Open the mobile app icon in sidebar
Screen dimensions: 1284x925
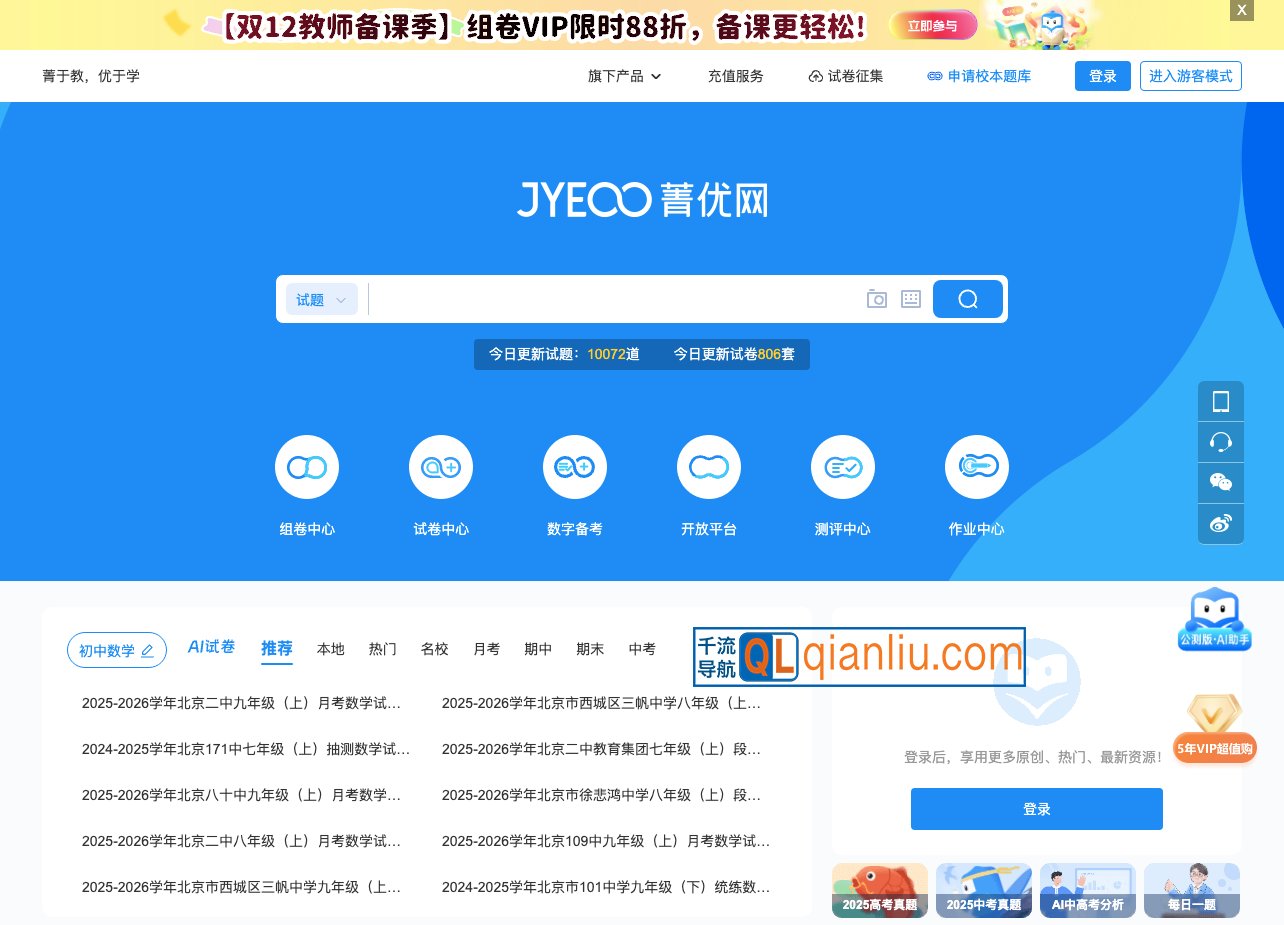pos(1220,401)
